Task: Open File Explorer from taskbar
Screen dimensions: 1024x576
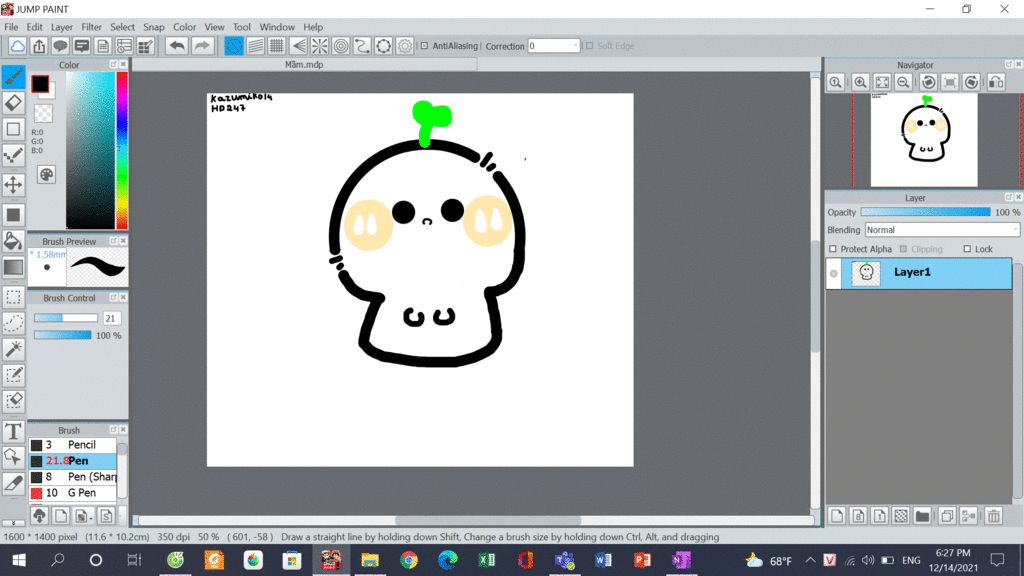Action: [x=370, y=560]
